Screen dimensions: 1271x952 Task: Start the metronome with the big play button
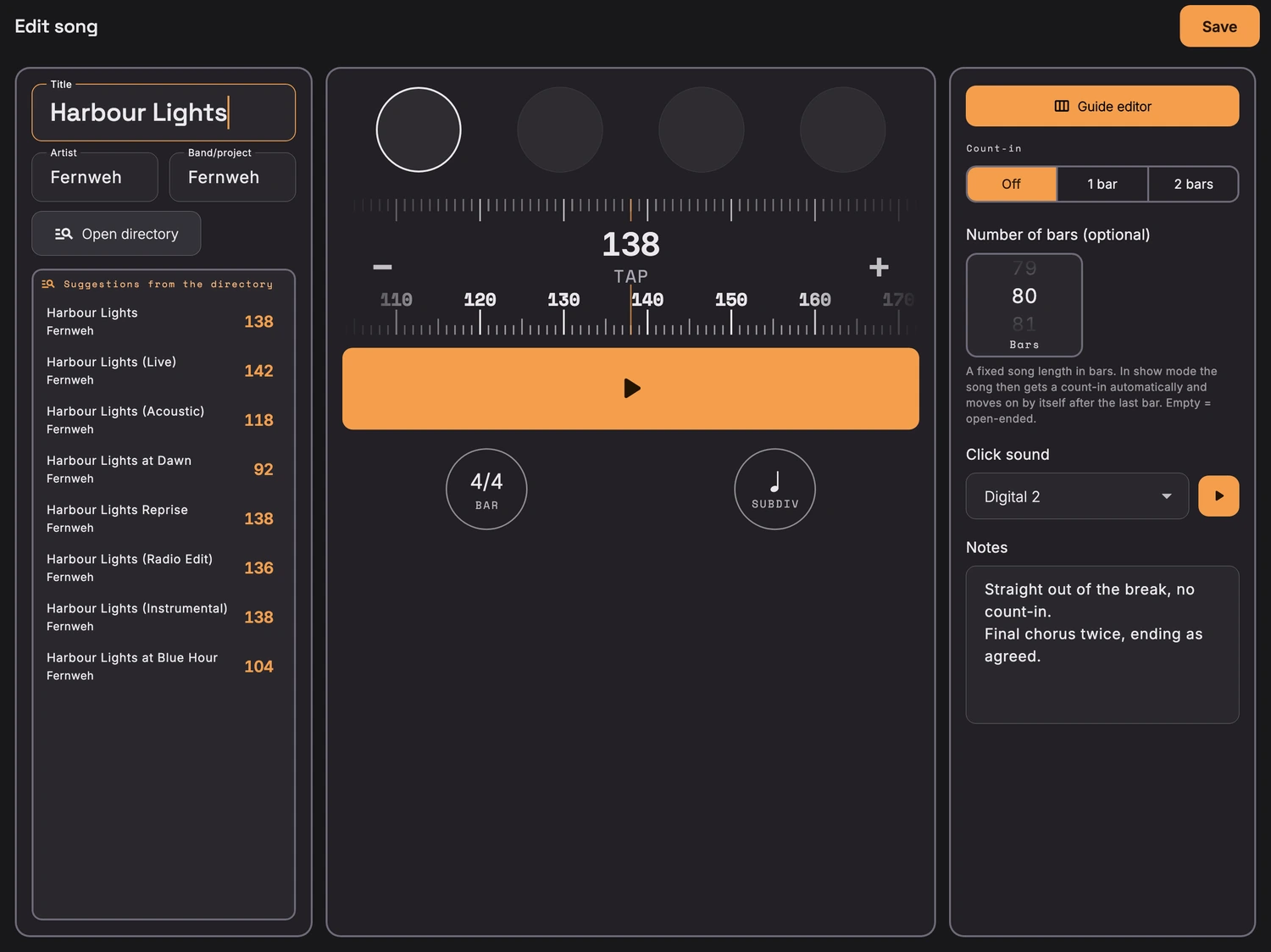pyautogui.click(x=630, y=389)
